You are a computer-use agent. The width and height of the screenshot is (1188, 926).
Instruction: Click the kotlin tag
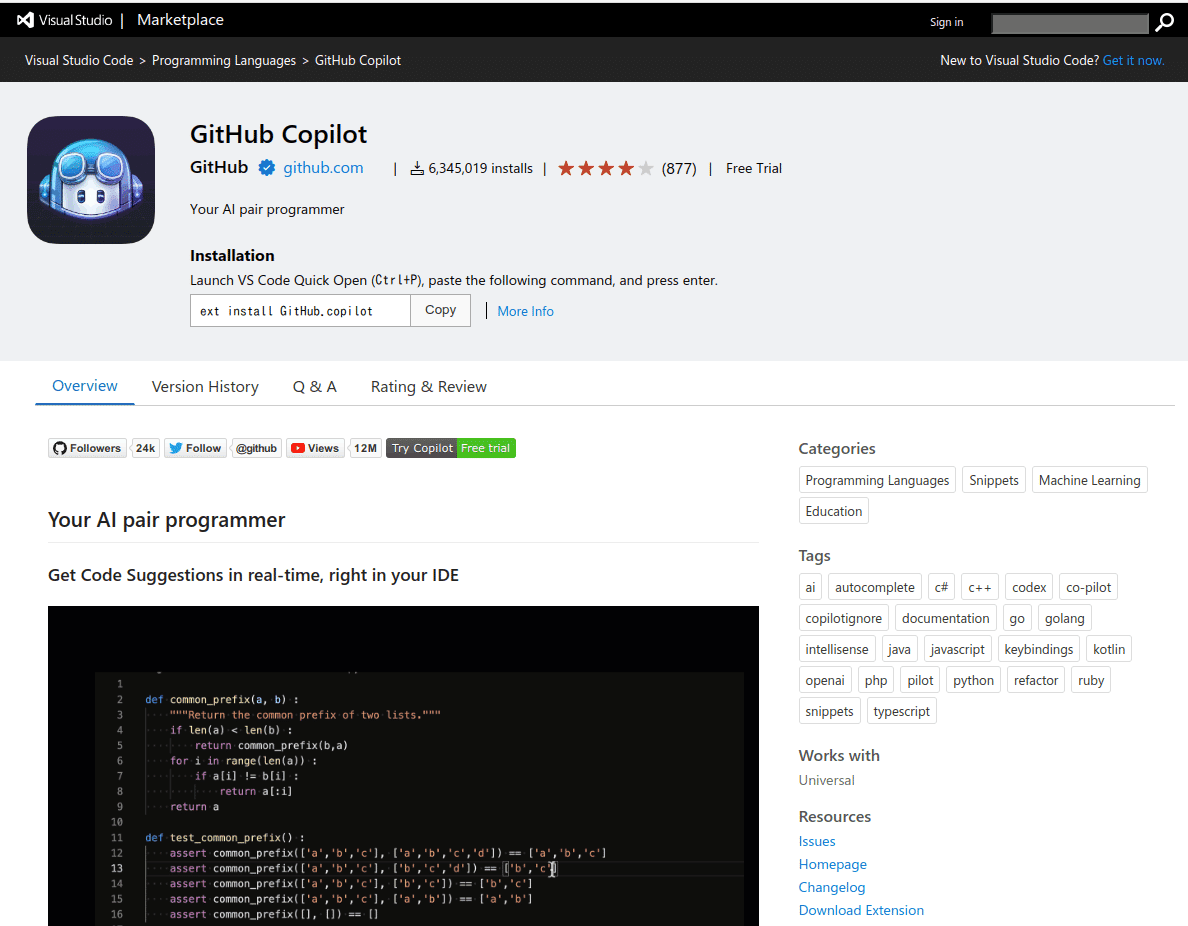pyautogui.click(x=1108, y=649)
